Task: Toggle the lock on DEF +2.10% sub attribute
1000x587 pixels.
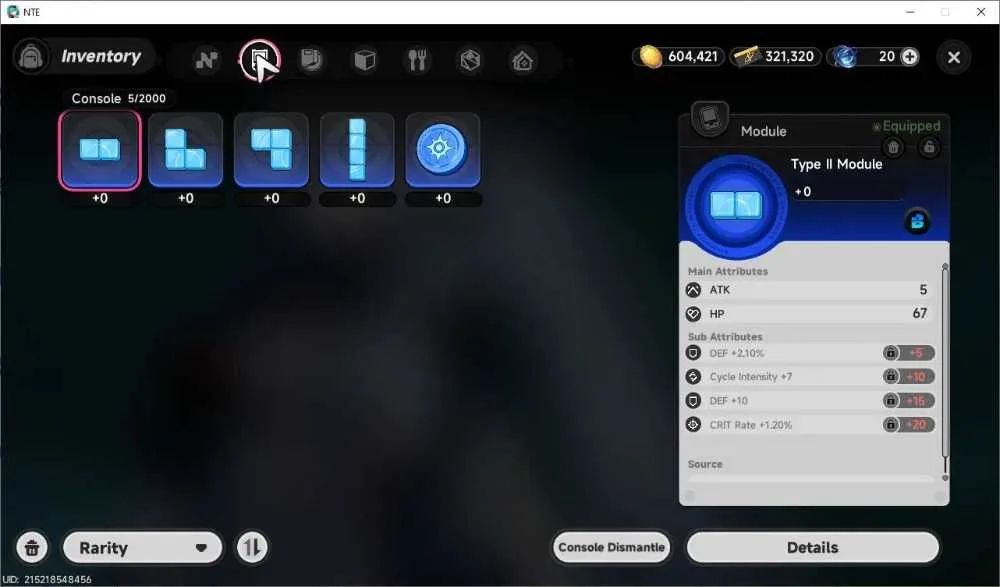Action: pos(890,353)
